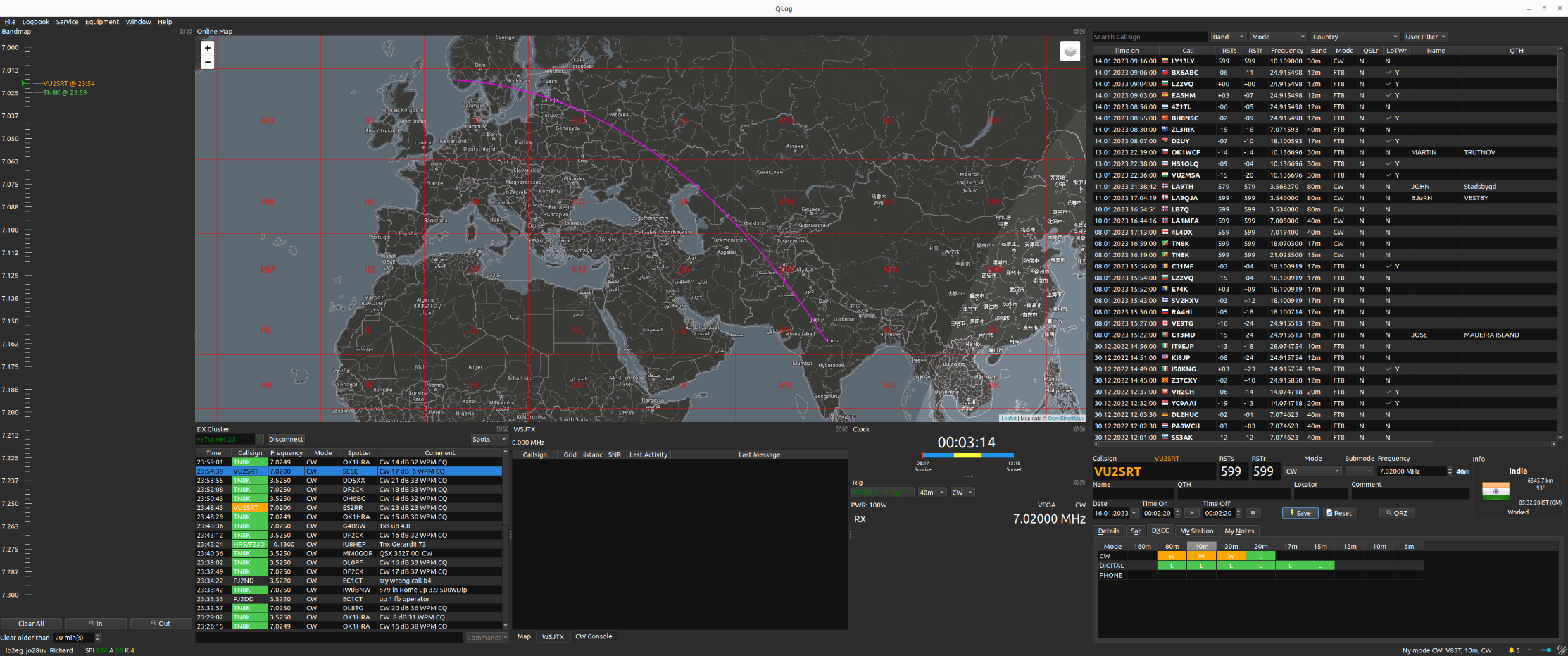Click the 40m column header in DXCC table
Viewport: 1568px width, 656px height.
click(x=1201, y=547)
